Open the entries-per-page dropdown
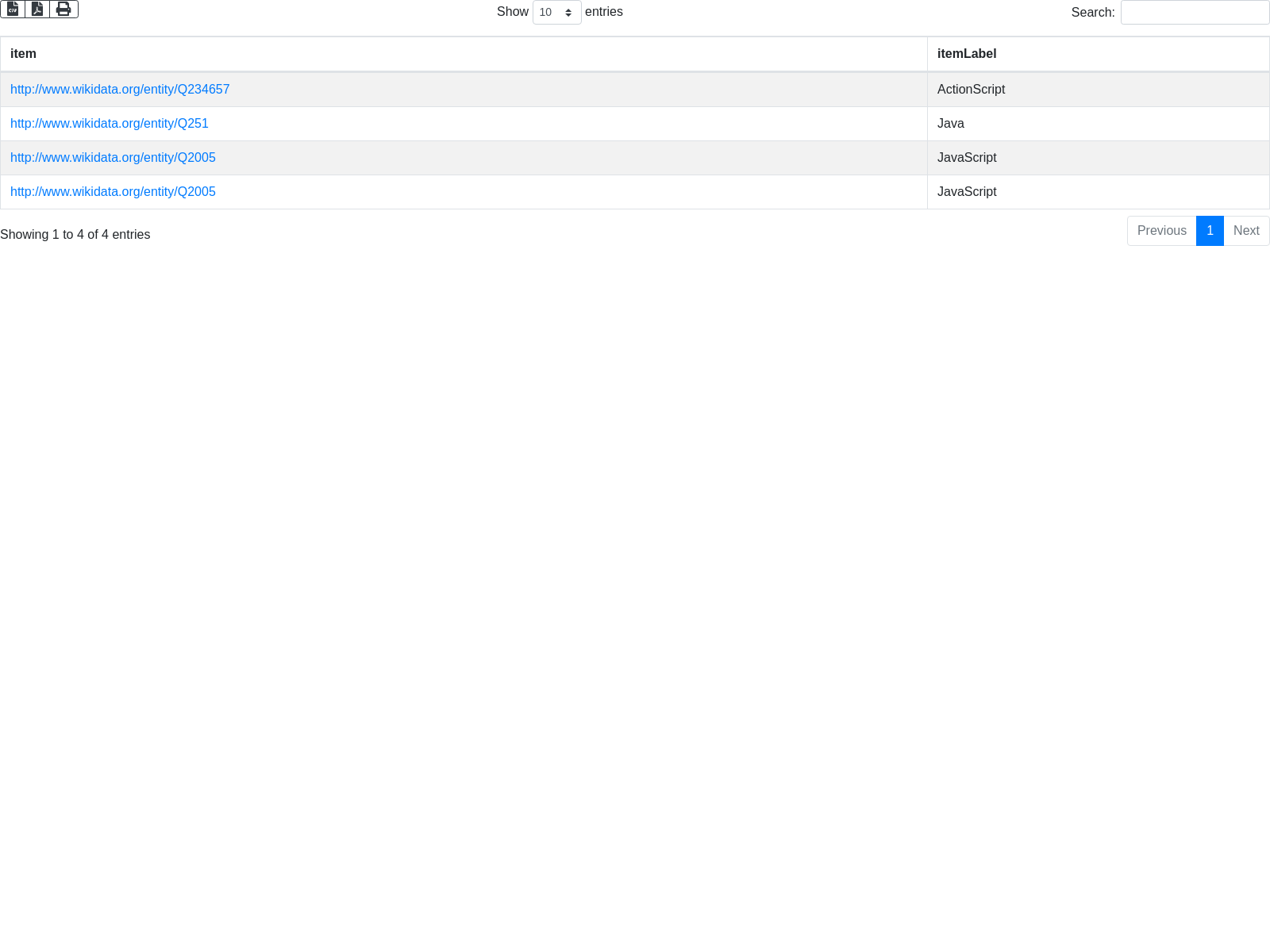The height and width of the screenshot is (952, 1270). point(556,13)
